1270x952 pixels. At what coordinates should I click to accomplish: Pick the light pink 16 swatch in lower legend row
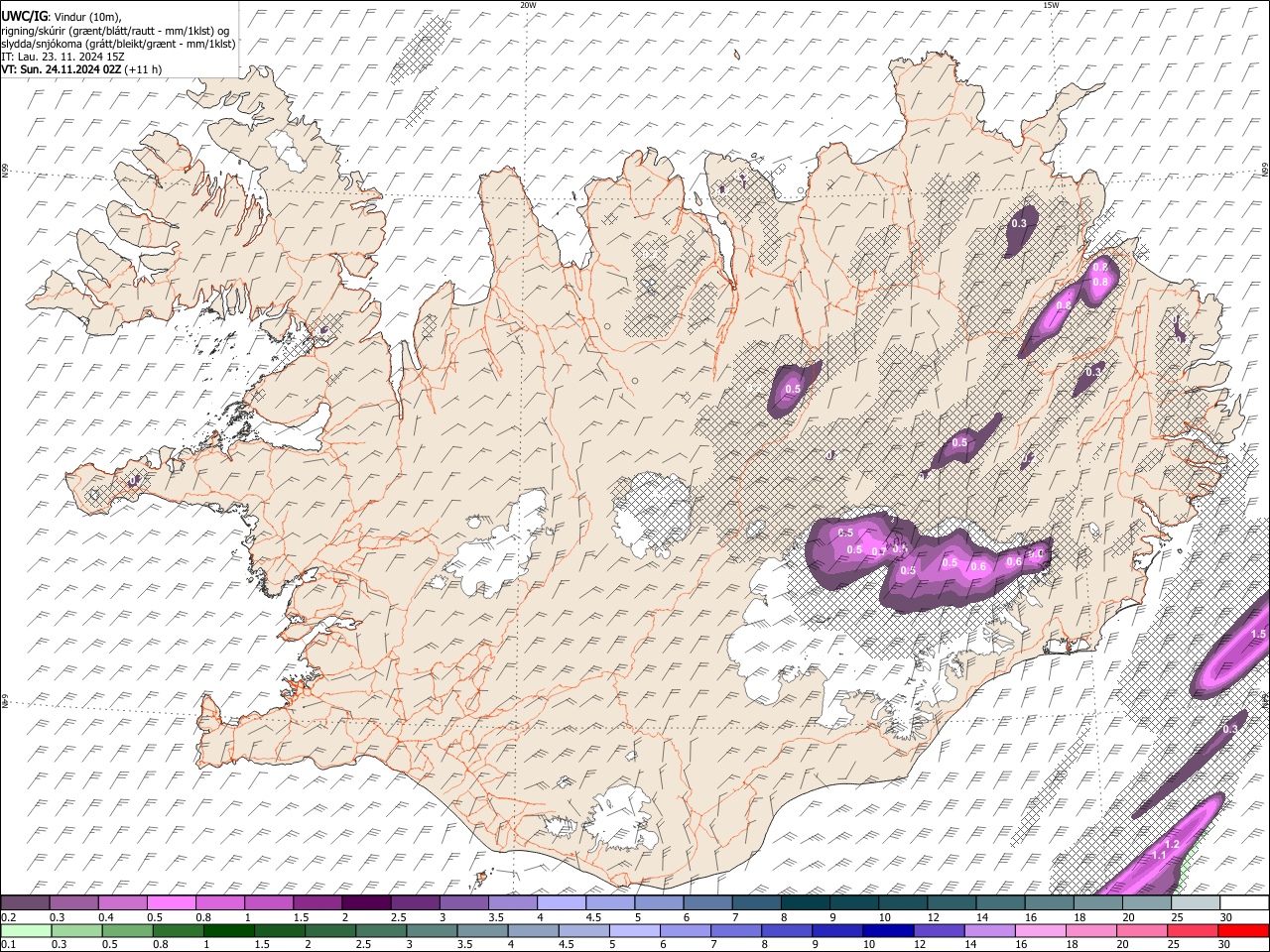[x=1041, y=930]
